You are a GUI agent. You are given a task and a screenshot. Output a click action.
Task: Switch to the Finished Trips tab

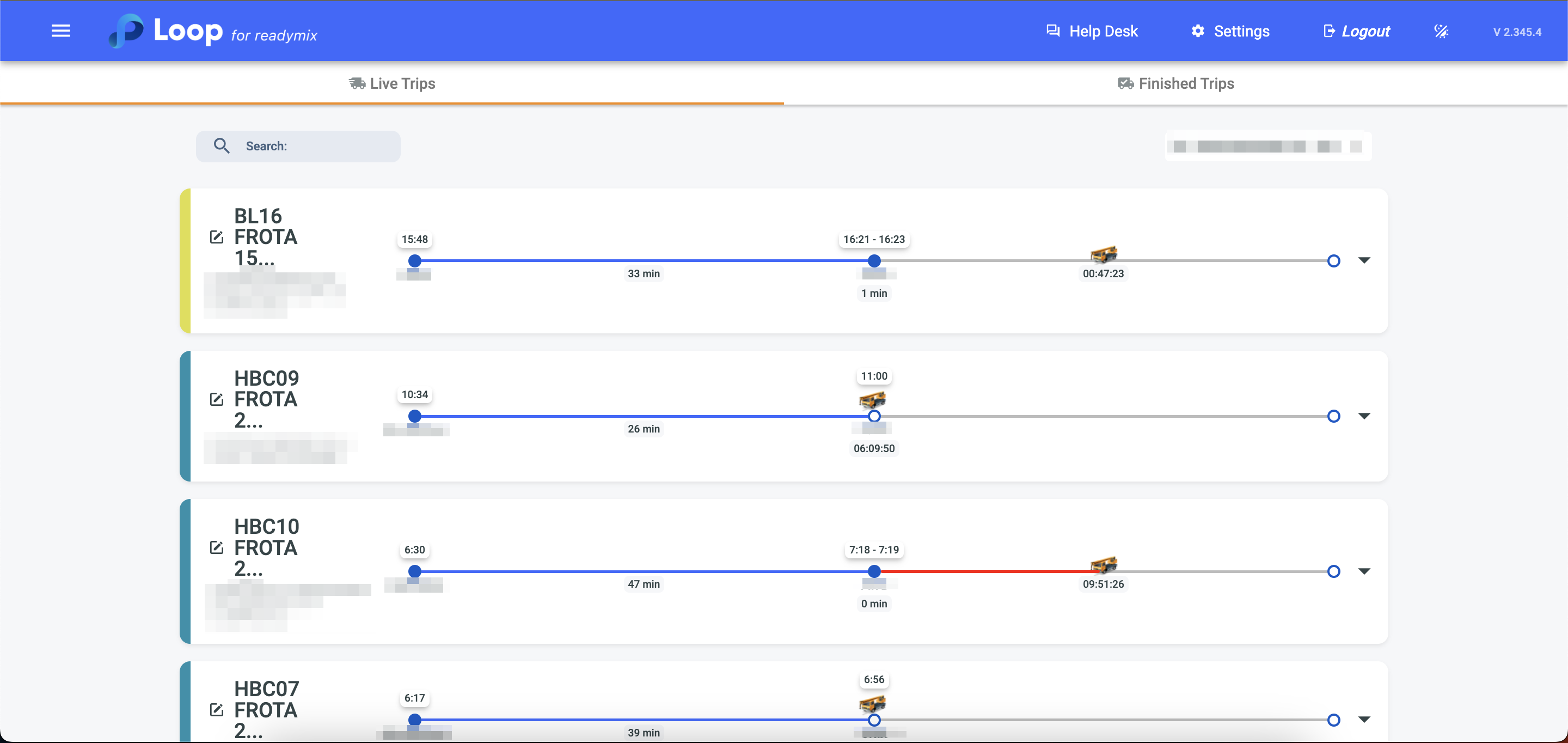(1175, 83)
